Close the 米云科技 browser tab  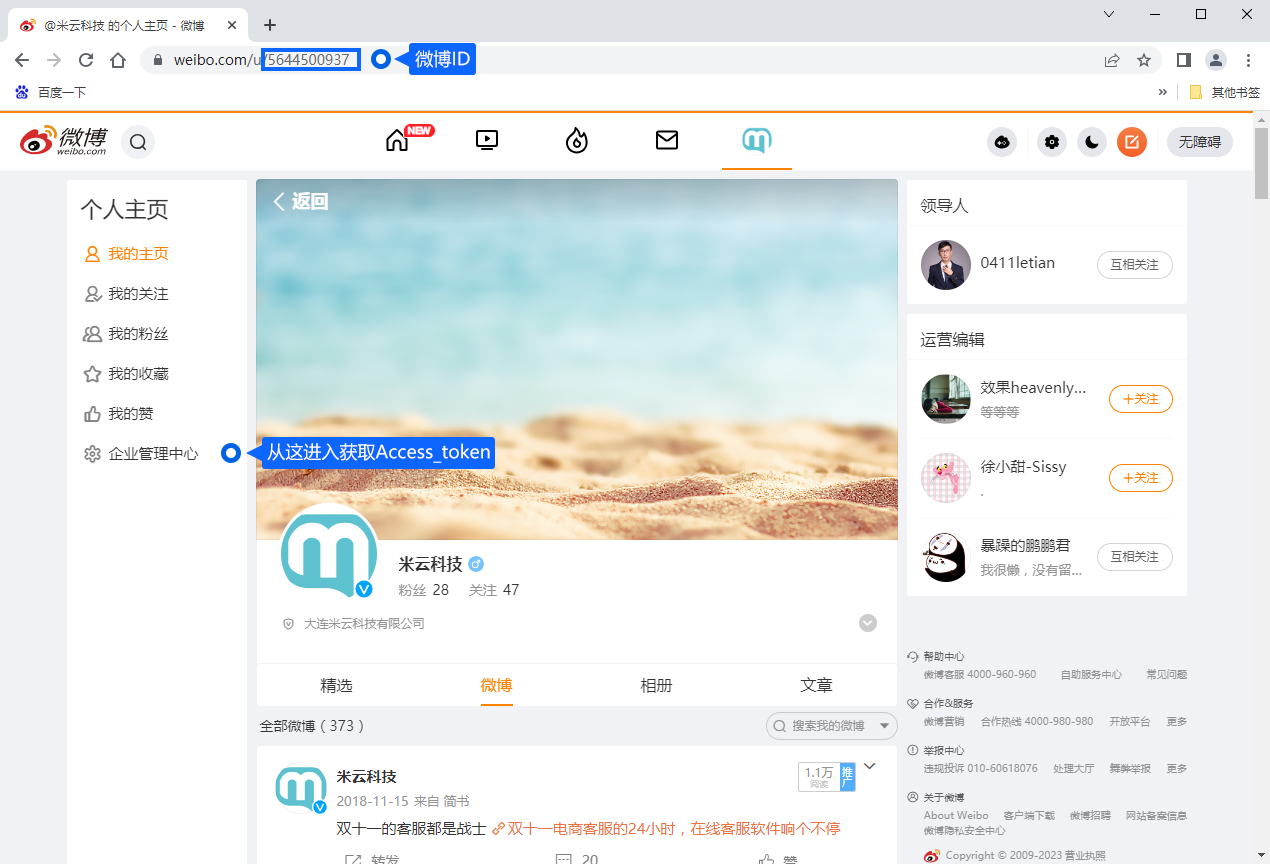[x=231, y=25]
